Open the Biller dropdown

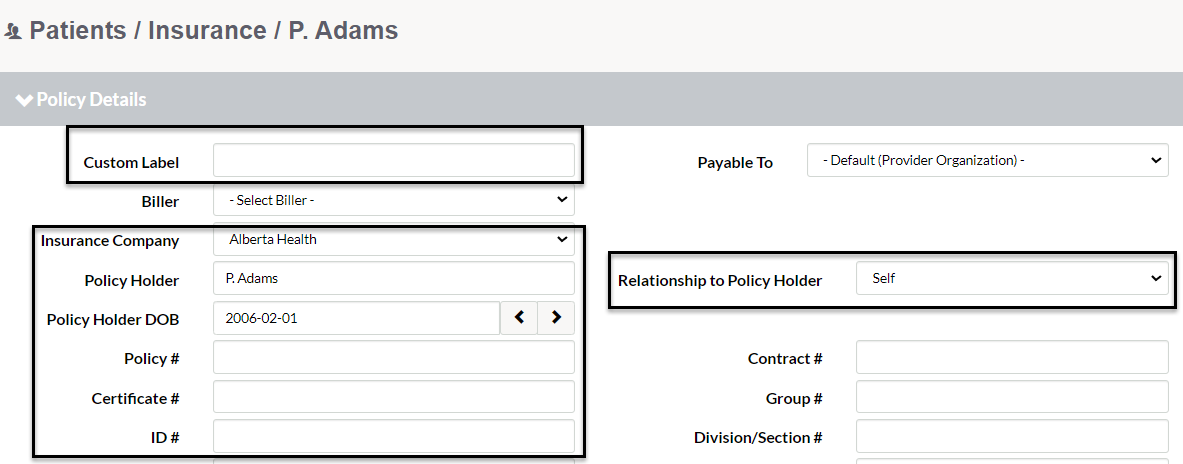pyautogui.click(x=394, y=200)
